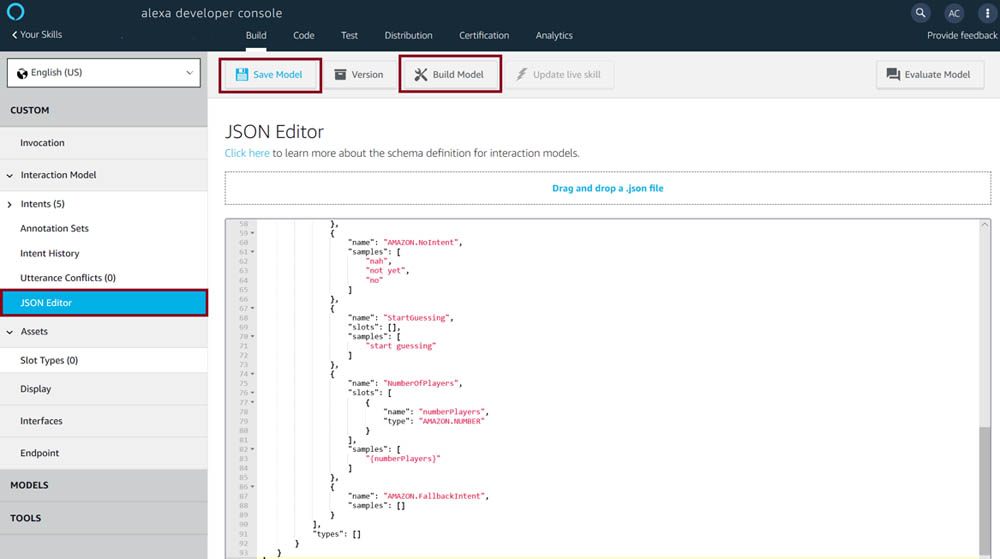Viewport: 1000px width, 559px height.
Task: Open the Distribution tab
Action: 408,36
